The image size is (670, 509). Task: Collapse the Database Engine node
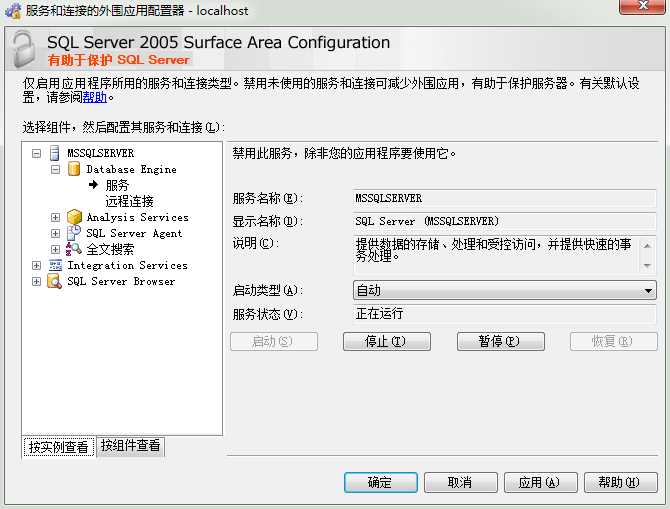(x=56, y=169)
